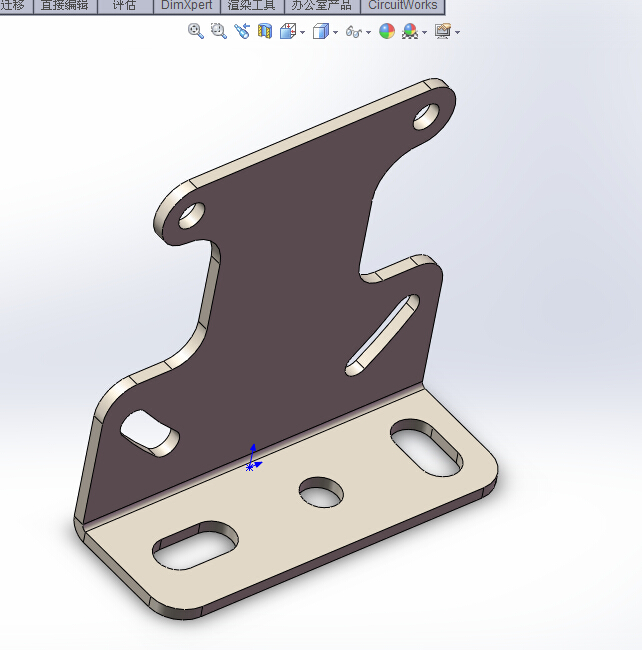Viewport: 642px width, 650px height.
Task: Click the View Settings monitor icon
Action: pyautogui.click(x=443, y=31)
